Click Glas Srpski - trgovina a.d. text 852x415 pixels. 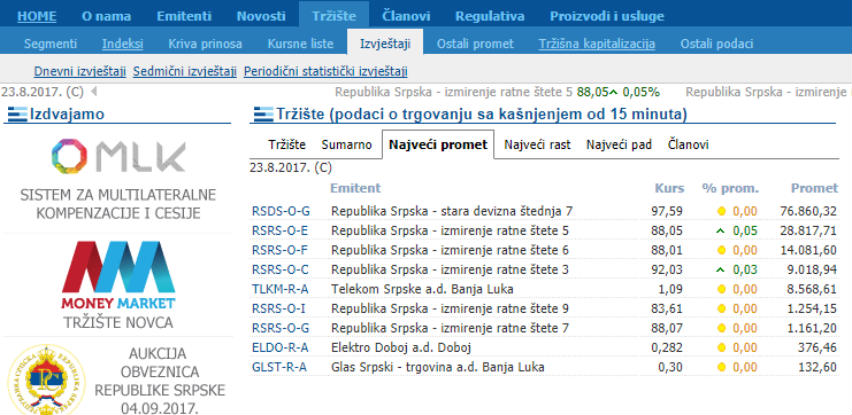(438, 368)
